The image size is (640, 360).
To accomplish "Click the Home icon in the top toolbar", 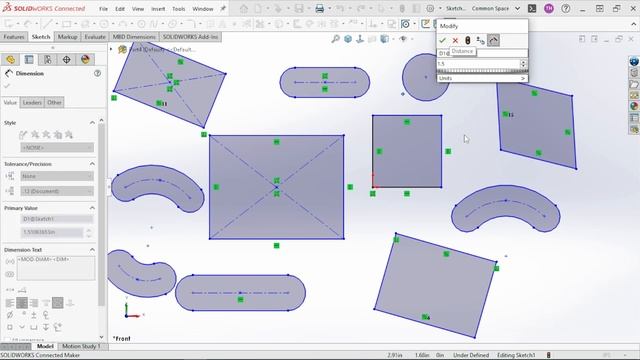I will tap(244, 9).
